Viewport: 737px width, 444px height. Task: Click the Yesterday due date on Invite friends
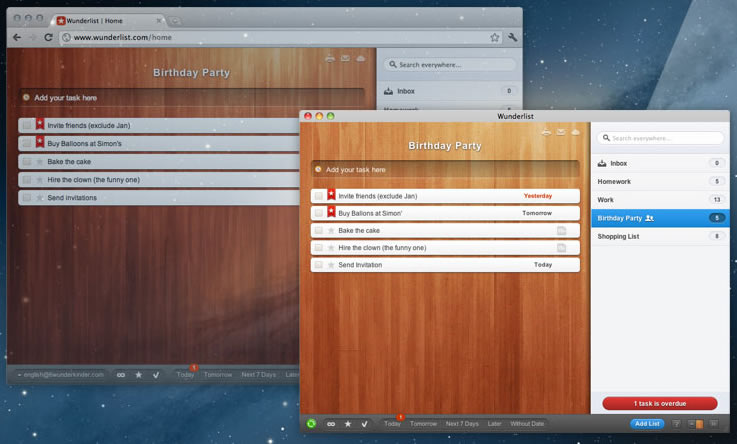538,196
